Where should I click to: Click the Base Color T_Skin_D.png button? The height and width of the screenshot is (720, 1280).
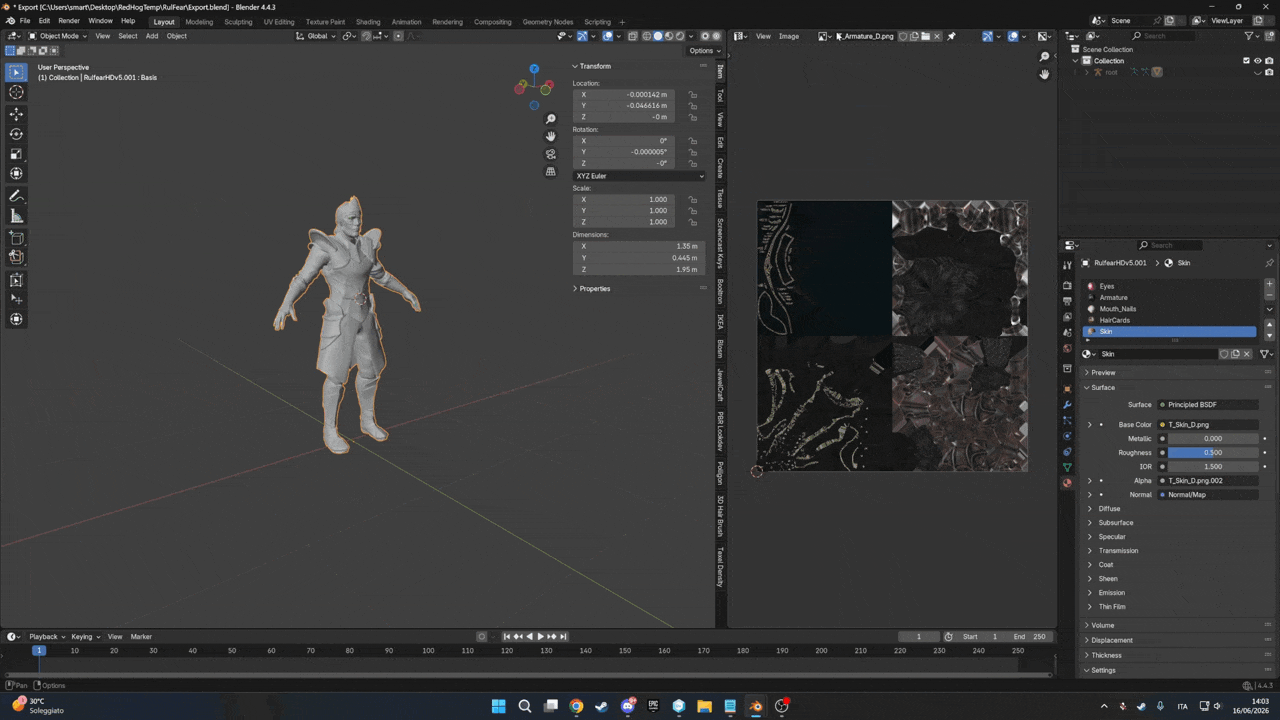pos(1208,425)
